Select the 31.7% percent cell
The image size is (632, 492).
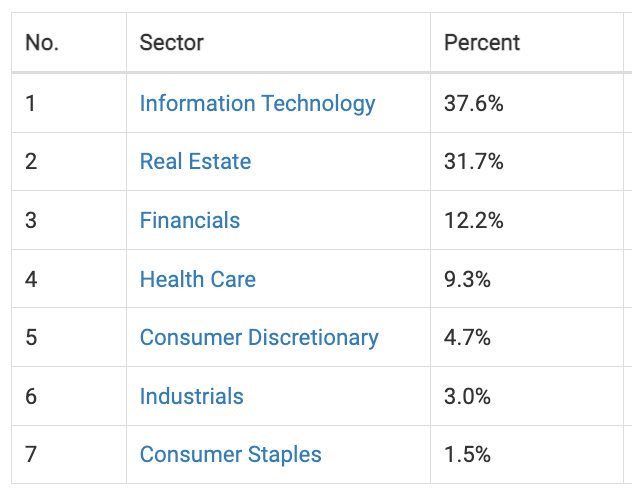click(474, 162)
